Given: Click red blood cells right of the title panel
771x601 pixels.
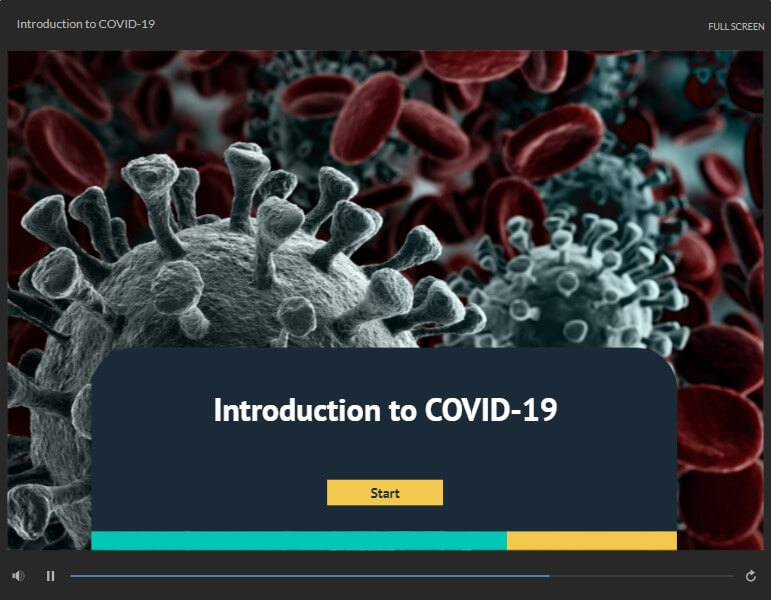Looking at the screenshot, I should [720, 443].
